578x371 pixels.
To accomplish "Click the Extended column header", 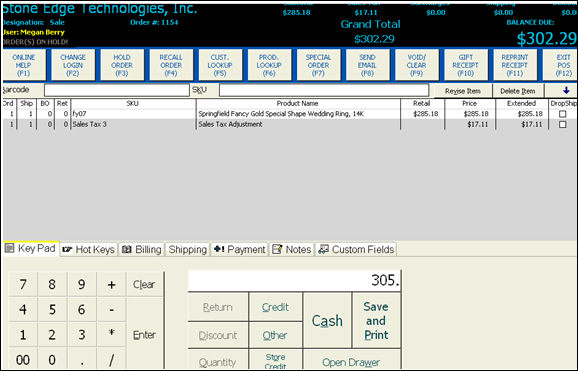I will click(521, 104).
